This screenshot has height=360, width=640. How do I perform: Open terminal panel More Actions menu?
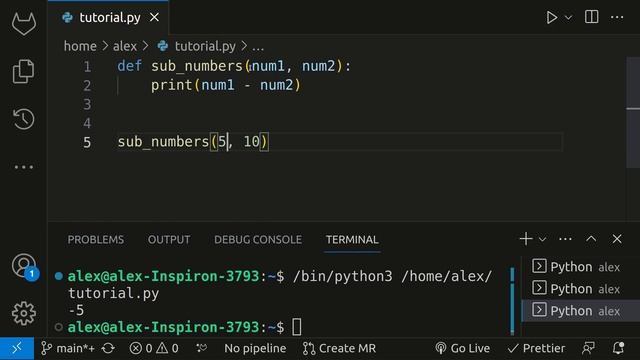(565, 239)
